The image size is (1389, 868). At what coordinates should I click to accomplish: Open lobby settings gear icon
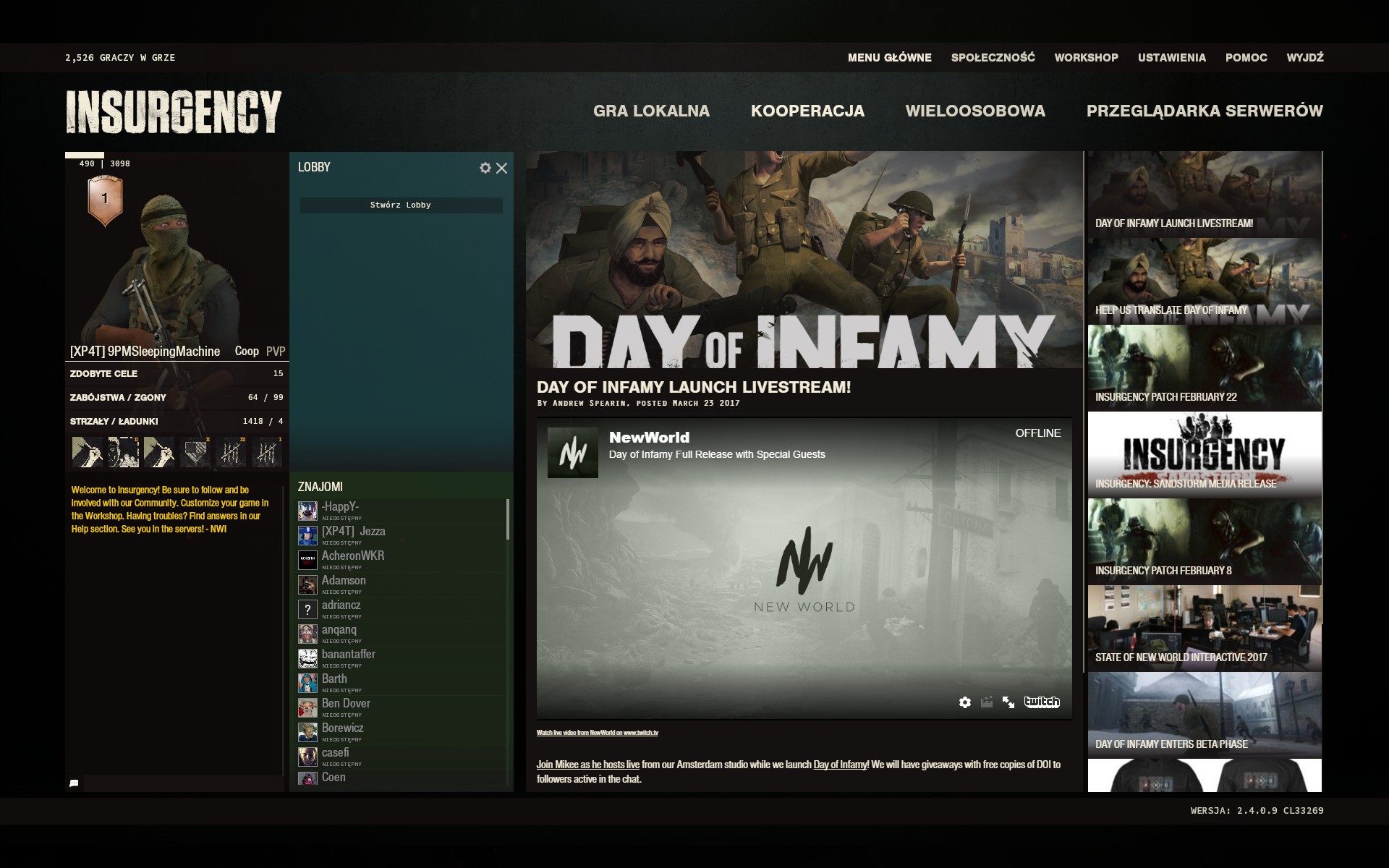coord(485,168)
